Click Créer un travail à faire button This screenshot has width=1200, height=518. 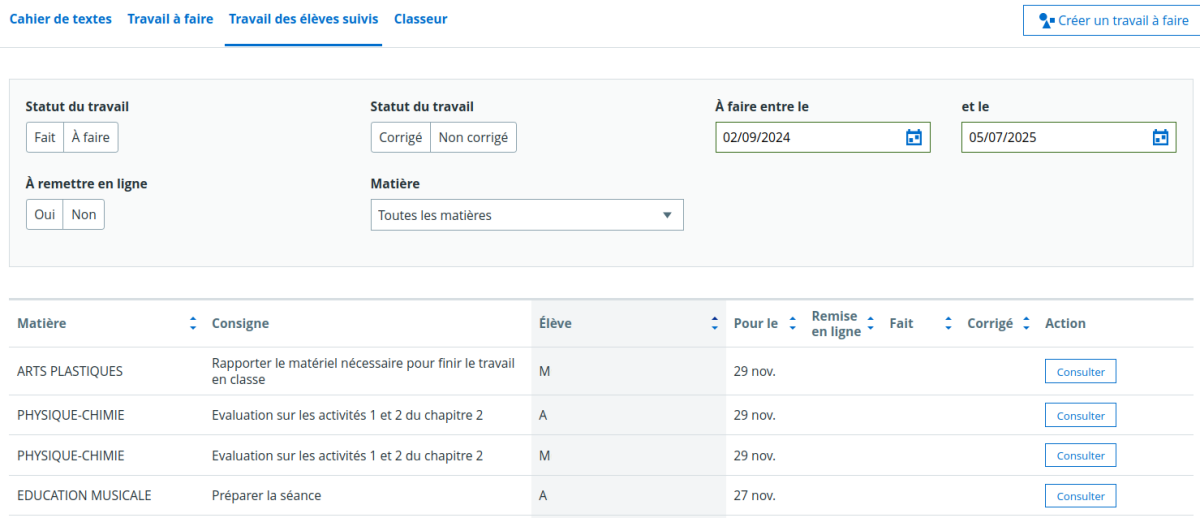point(1112,20)
